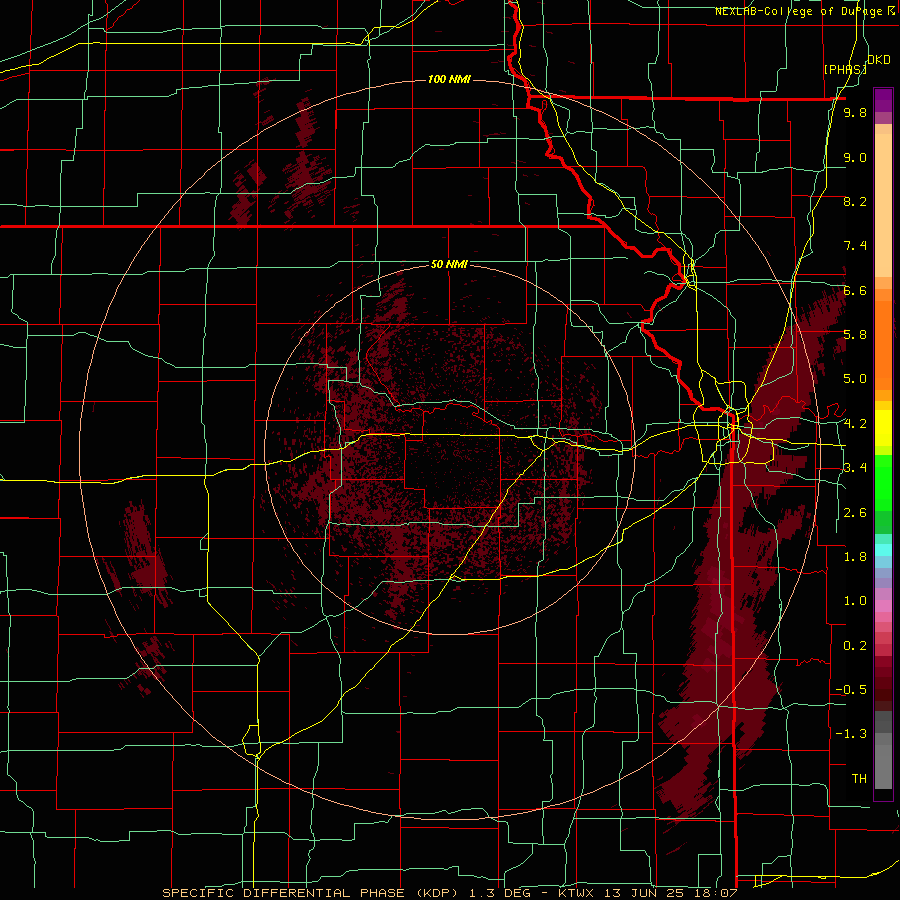Click the 1.0 value on the color scale
The width and height of the screenshot is (900, 900).
pos(855,601)
